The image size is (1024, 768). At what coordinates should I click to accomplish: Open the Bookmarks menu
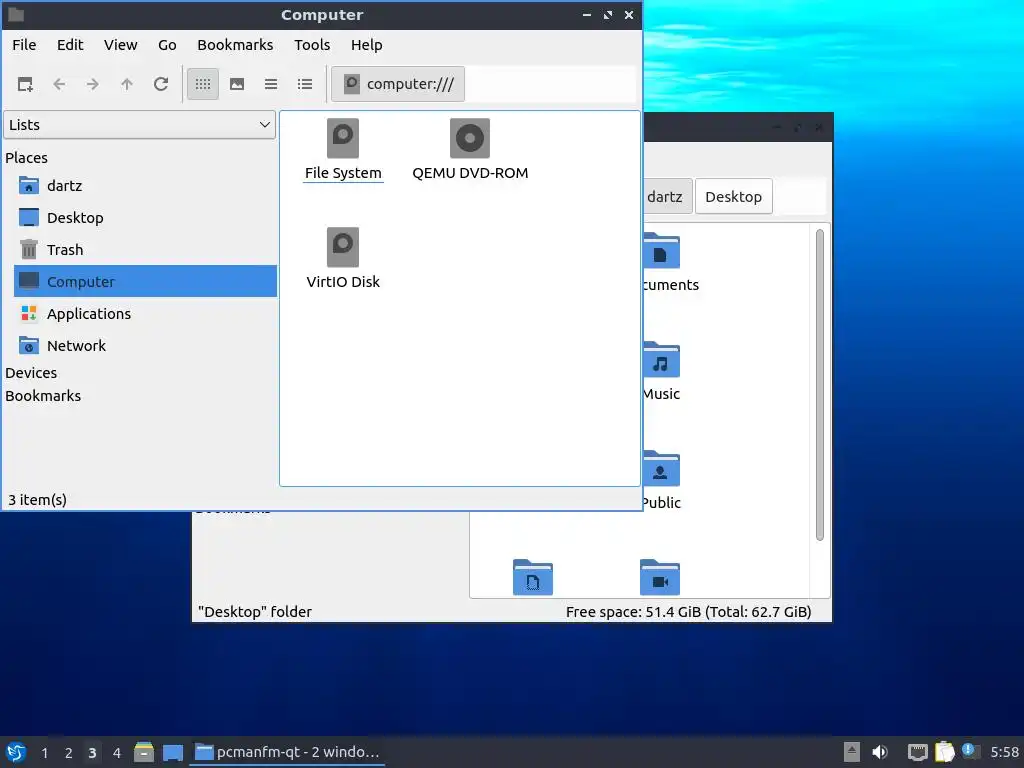(x=235, y=45)
